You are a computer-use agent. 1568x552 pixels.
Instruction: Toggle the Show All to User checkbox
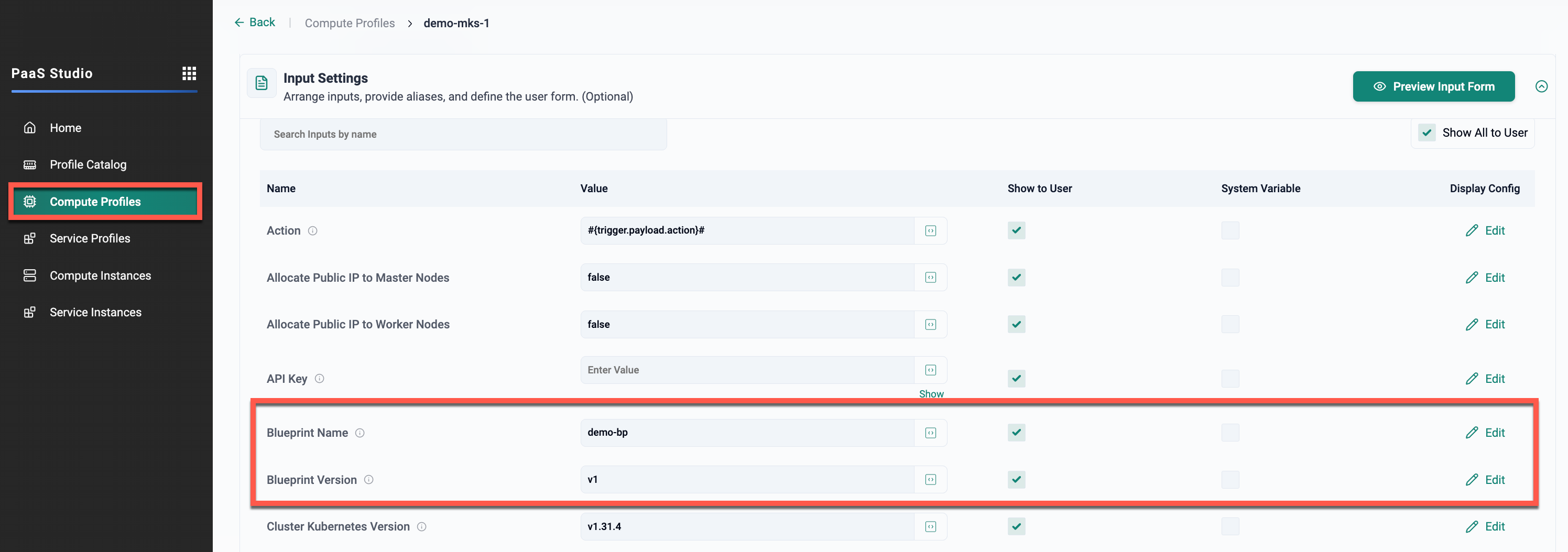click(1426, 133)
